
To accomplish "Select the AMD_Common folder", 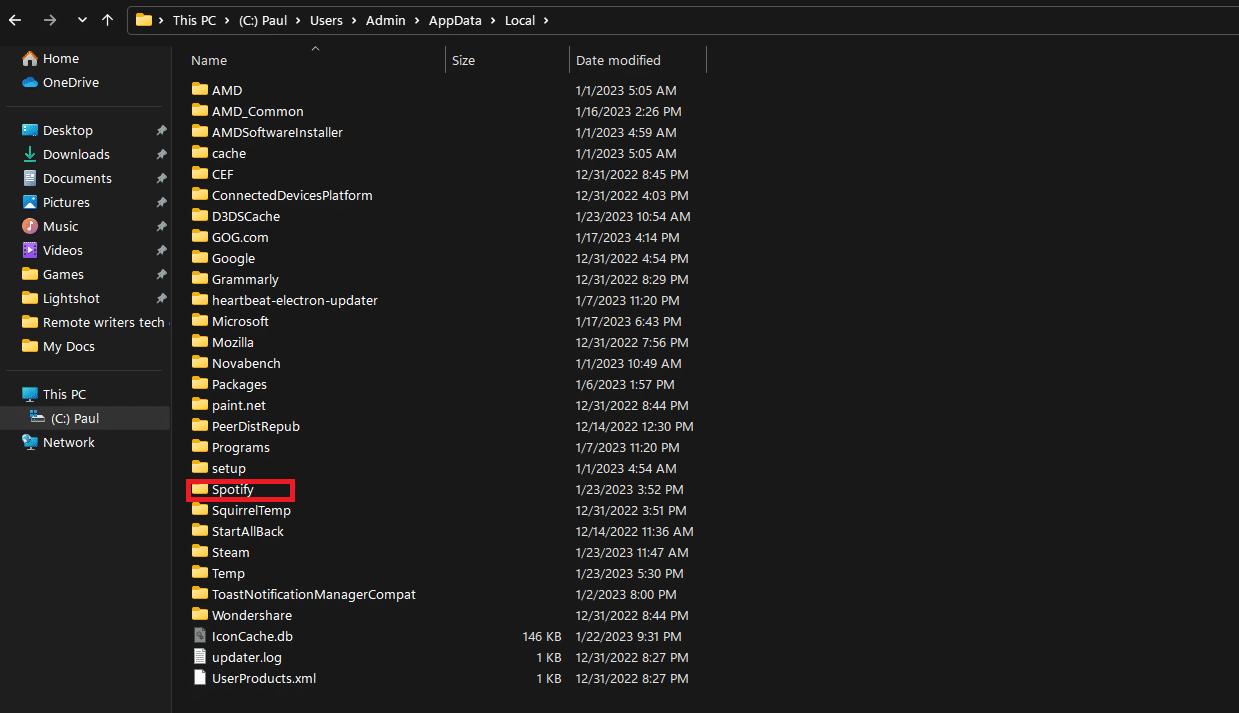I will (247, 111).
